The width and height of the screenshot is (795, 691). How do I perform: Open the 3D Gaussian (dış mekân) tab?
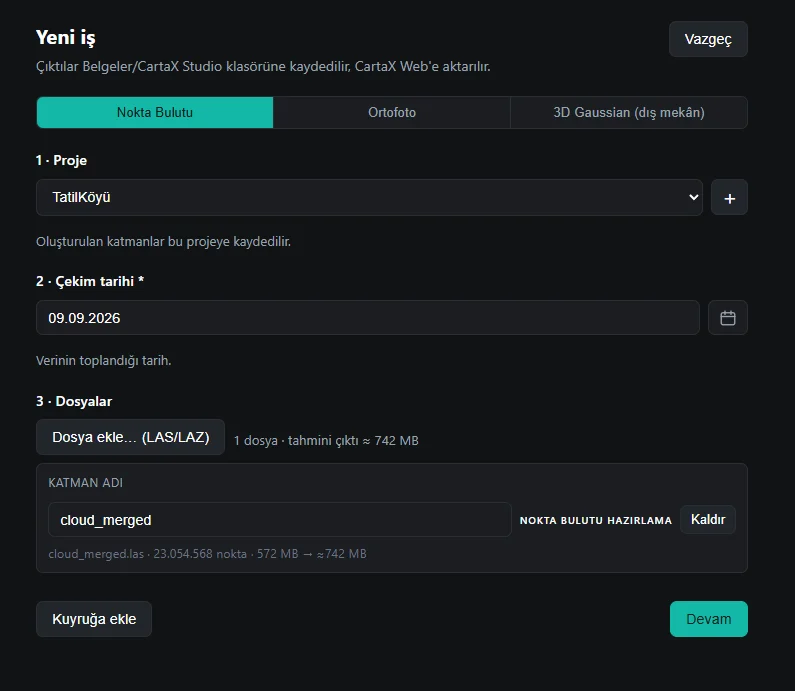coord(629,113)
